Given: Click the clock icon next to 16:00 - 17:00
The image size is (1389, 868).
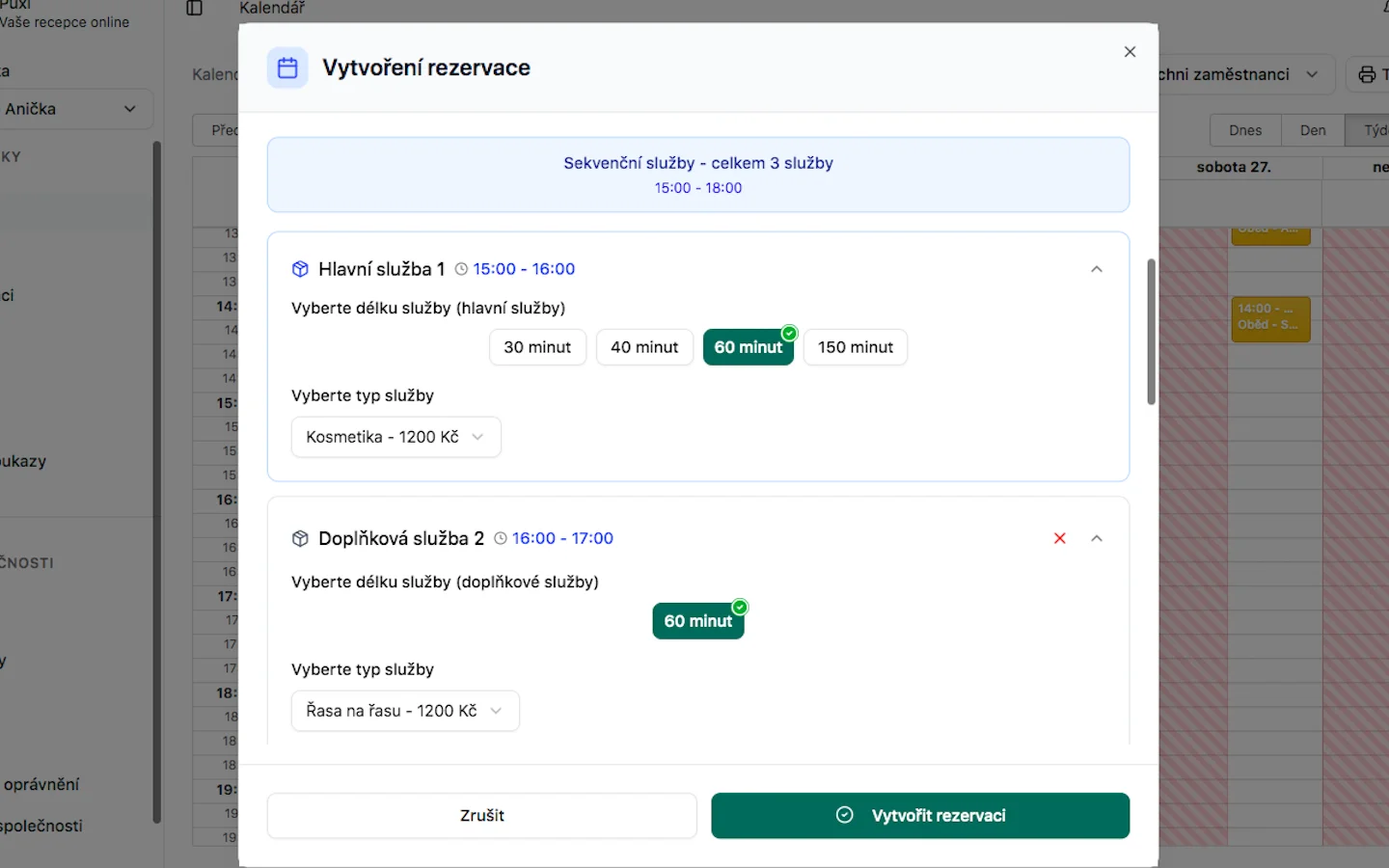Looking at the screenshot, I should coord(501,538).
